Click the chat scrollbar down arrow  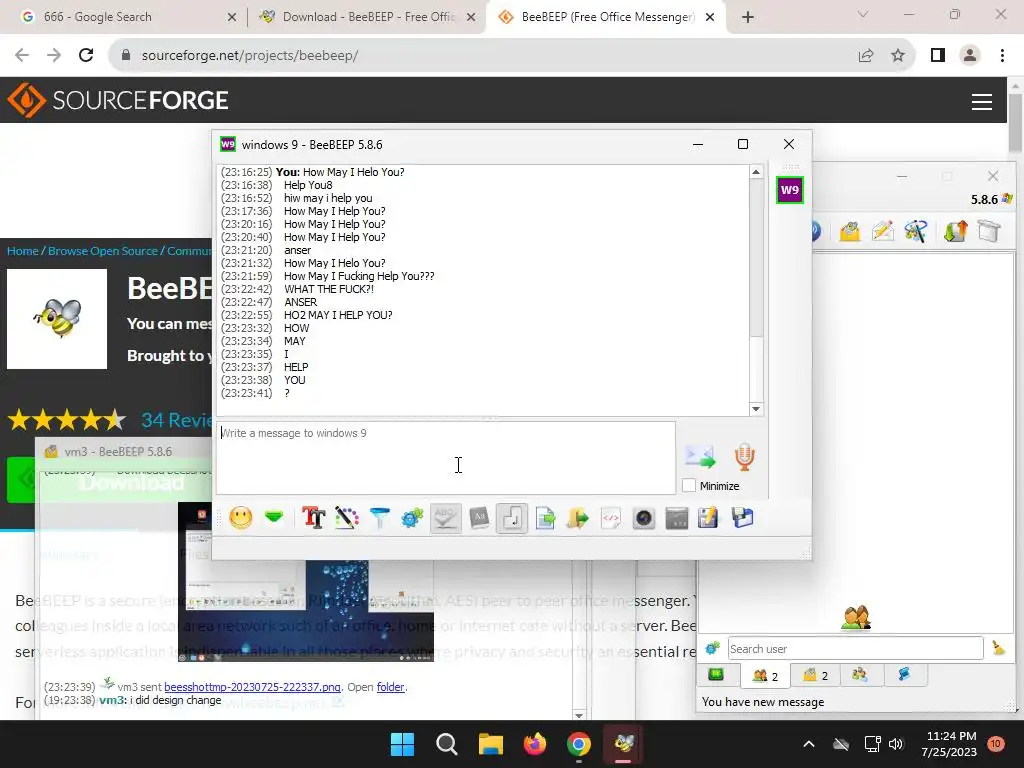click(756, 409)
